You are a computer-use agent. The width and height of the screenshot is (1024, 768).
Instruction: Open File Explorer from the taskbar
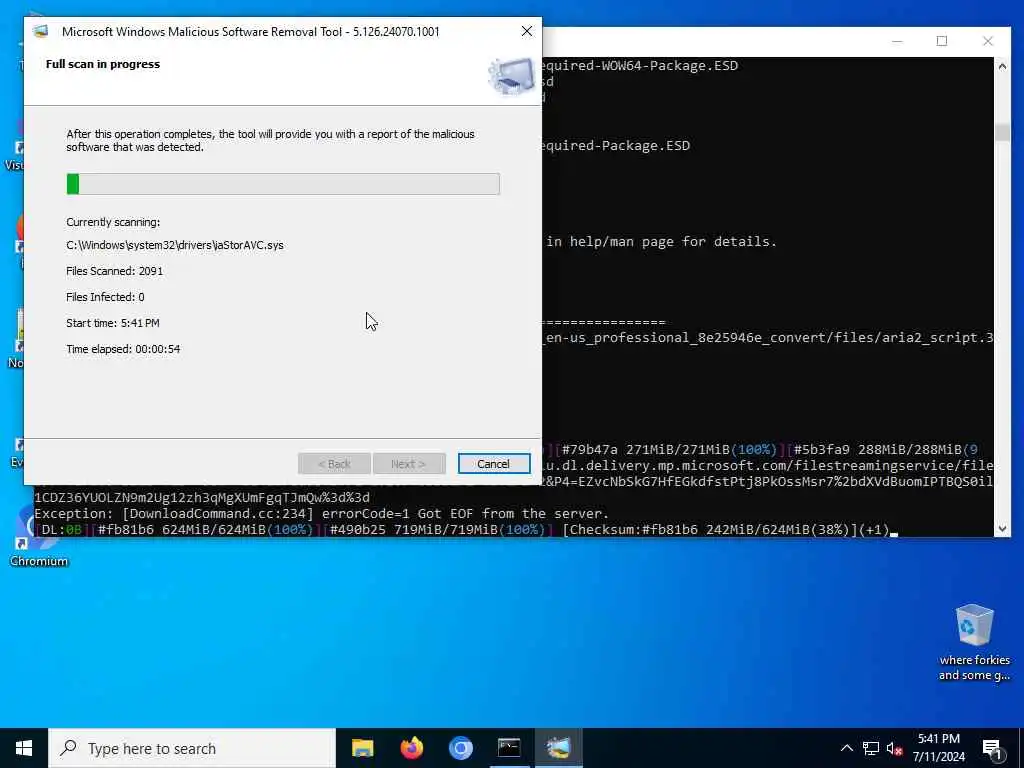[x=362, y=748]
